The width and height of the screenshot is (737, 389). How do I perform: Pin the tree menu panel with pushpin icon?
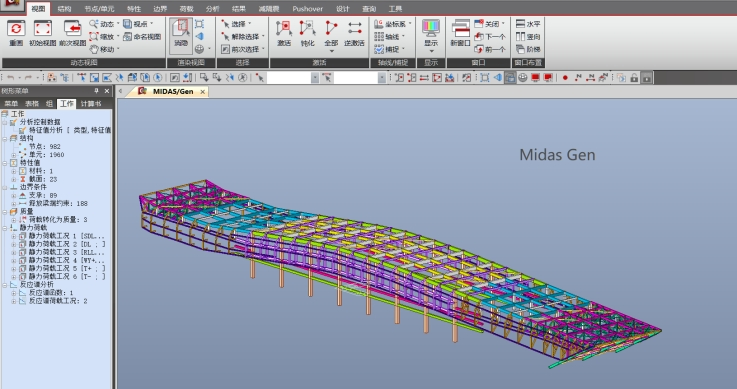(96, 91)
